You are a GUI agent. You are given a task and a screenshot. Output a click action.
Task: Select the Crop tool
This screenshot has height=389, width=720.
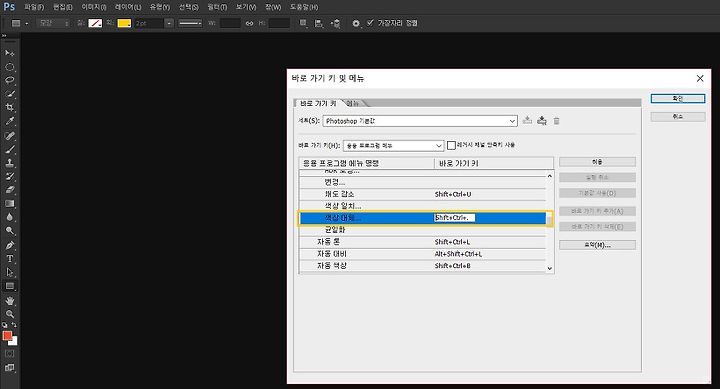pos(10,107)
